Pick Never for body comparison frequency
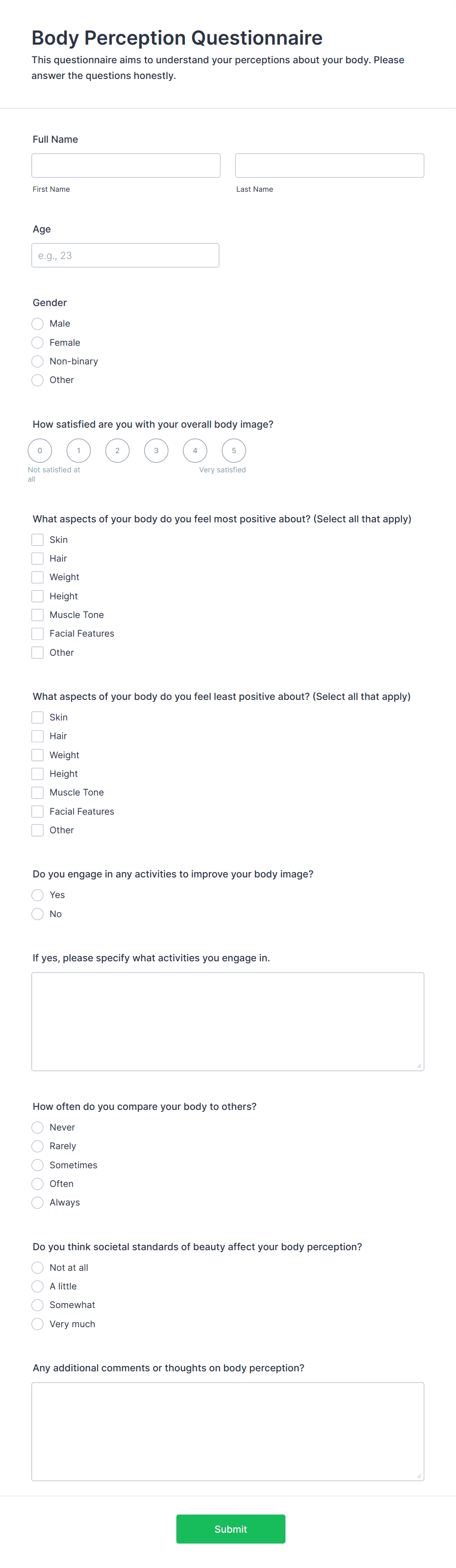Viewport: 456px width, 1568px height. coord(37,1127)
